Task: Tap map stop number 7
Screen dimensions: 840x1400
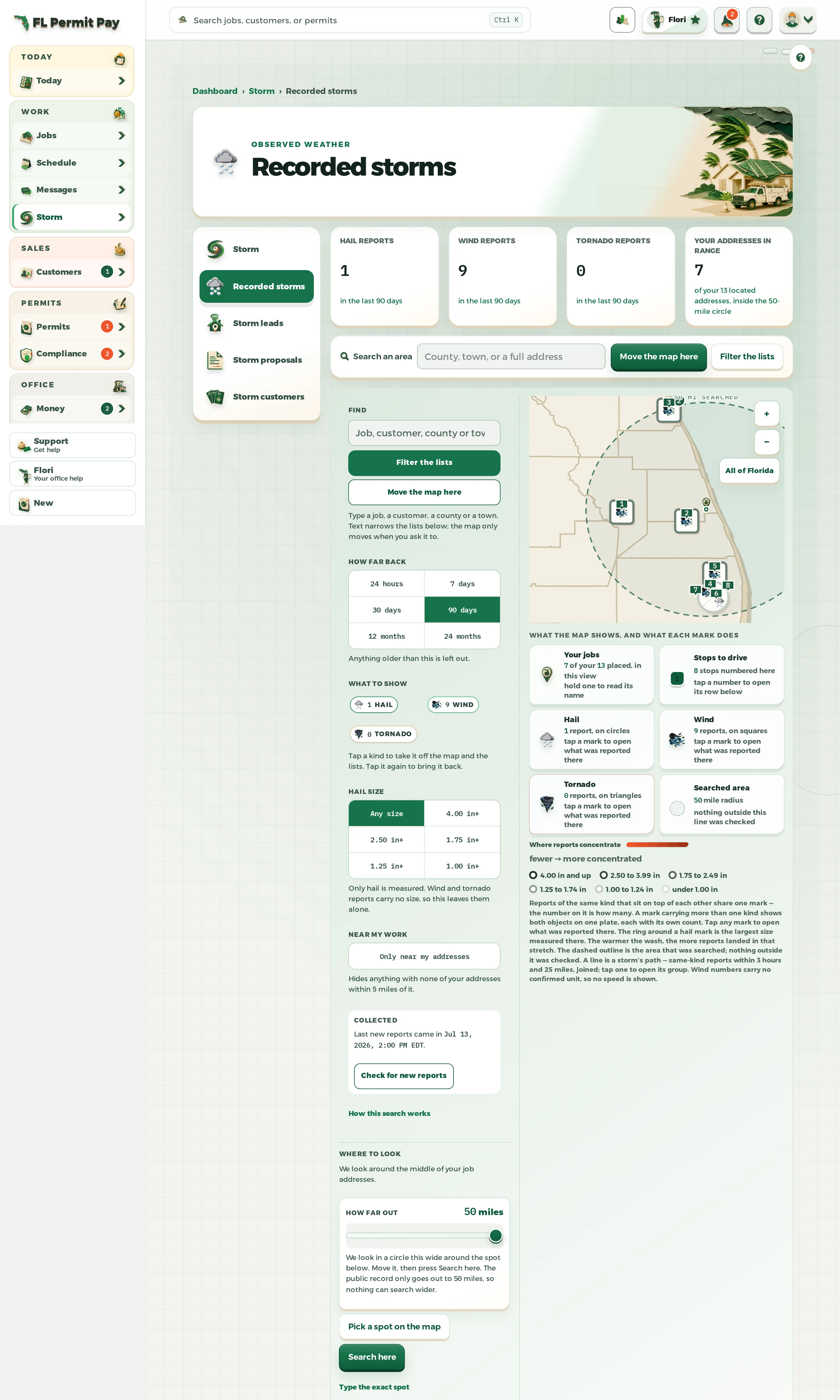Action: [x=695, y=590]
